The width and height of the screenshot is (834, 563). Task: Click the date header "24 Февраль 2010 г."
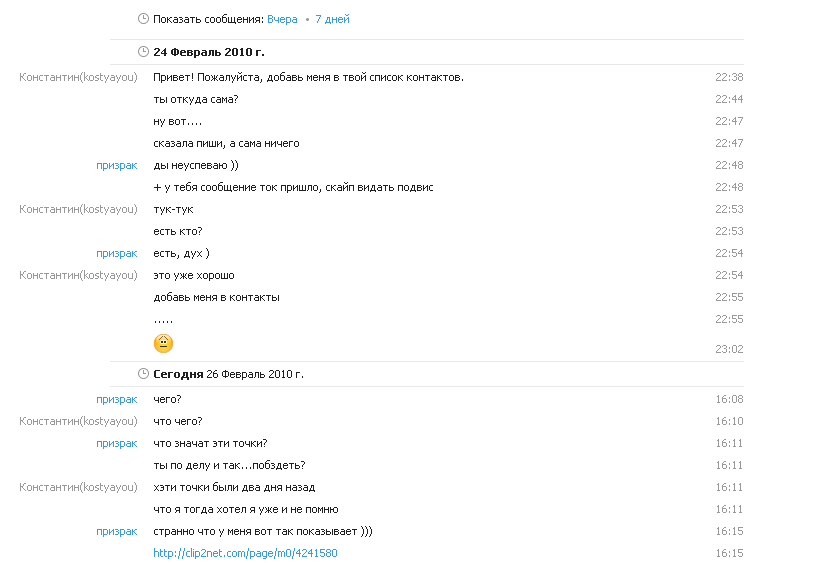click(209, 52)
